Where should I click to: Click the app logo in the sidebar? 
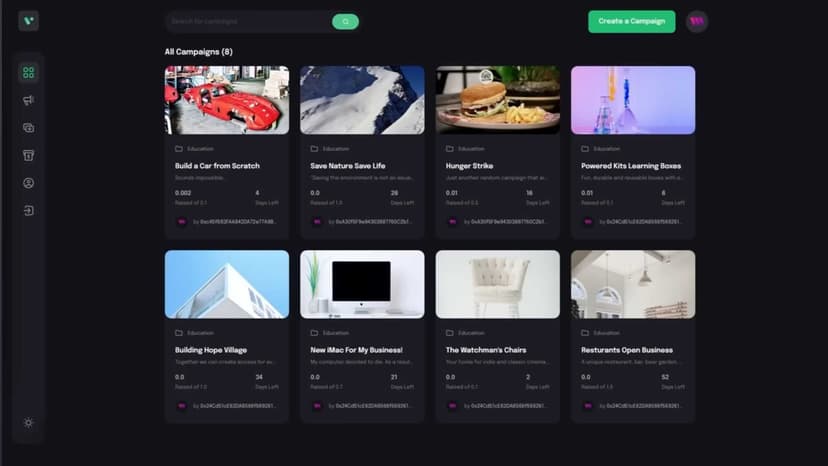(29, 21)
